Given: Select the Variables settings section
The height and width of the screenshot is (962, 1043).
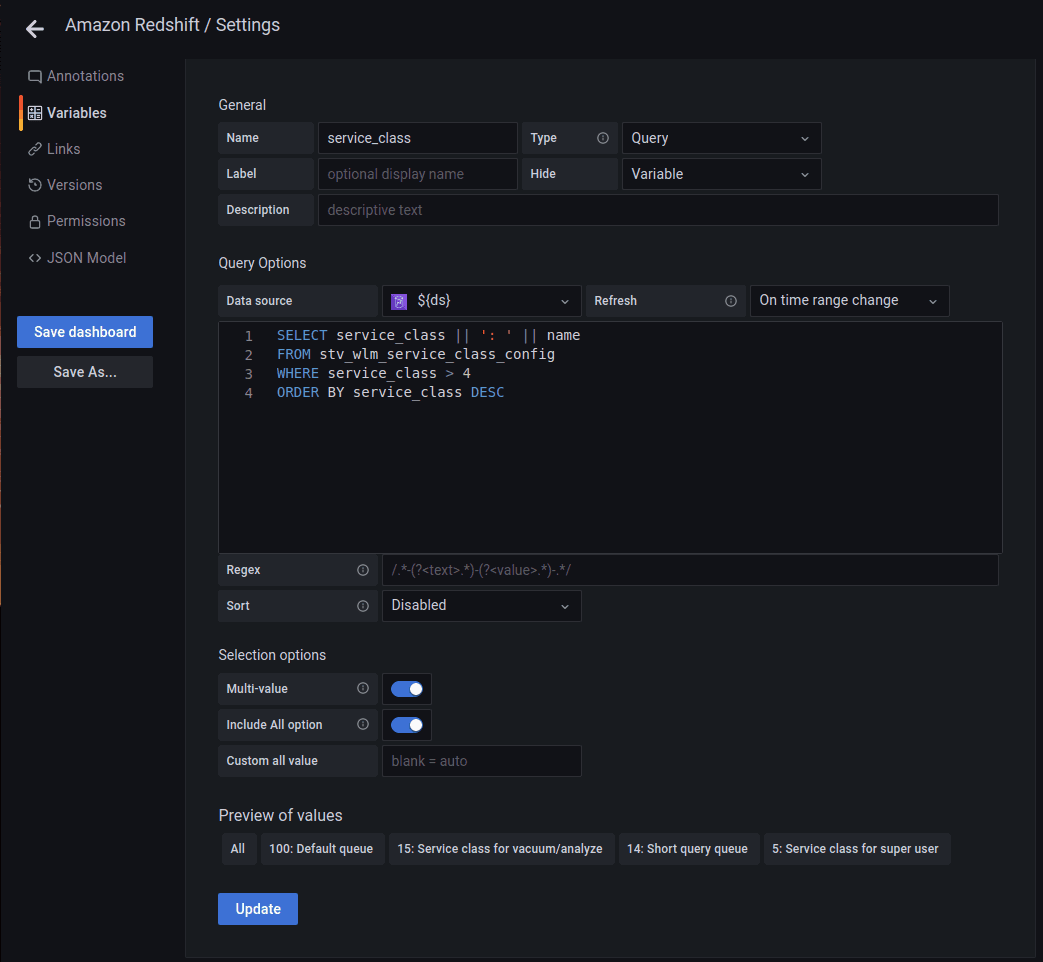Looking at the screenshot, I should (x=67, y=113).
